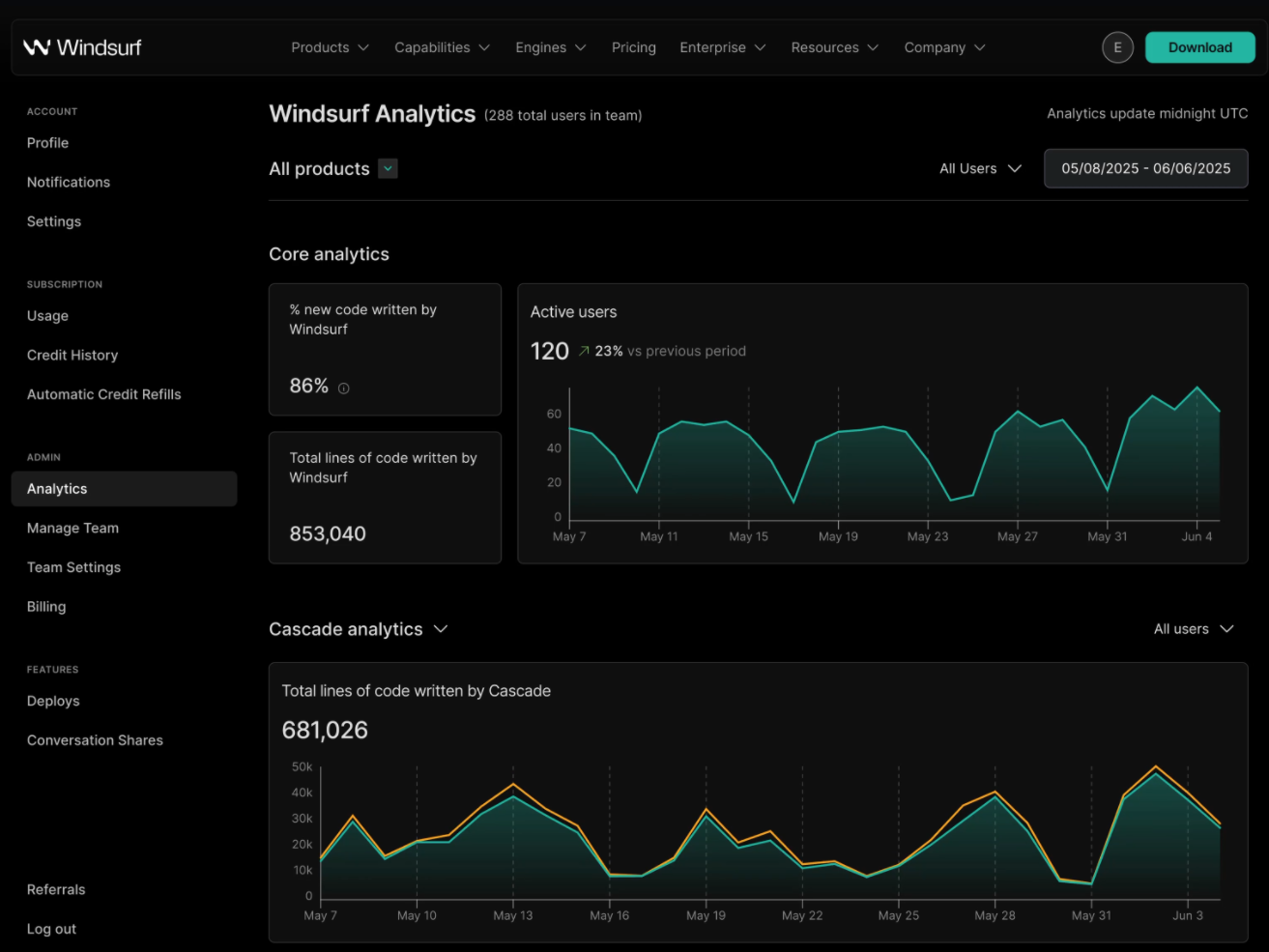Screen dimensions: 1269x952
Task: Open Deploys under Features
Action: pos(53,701)
